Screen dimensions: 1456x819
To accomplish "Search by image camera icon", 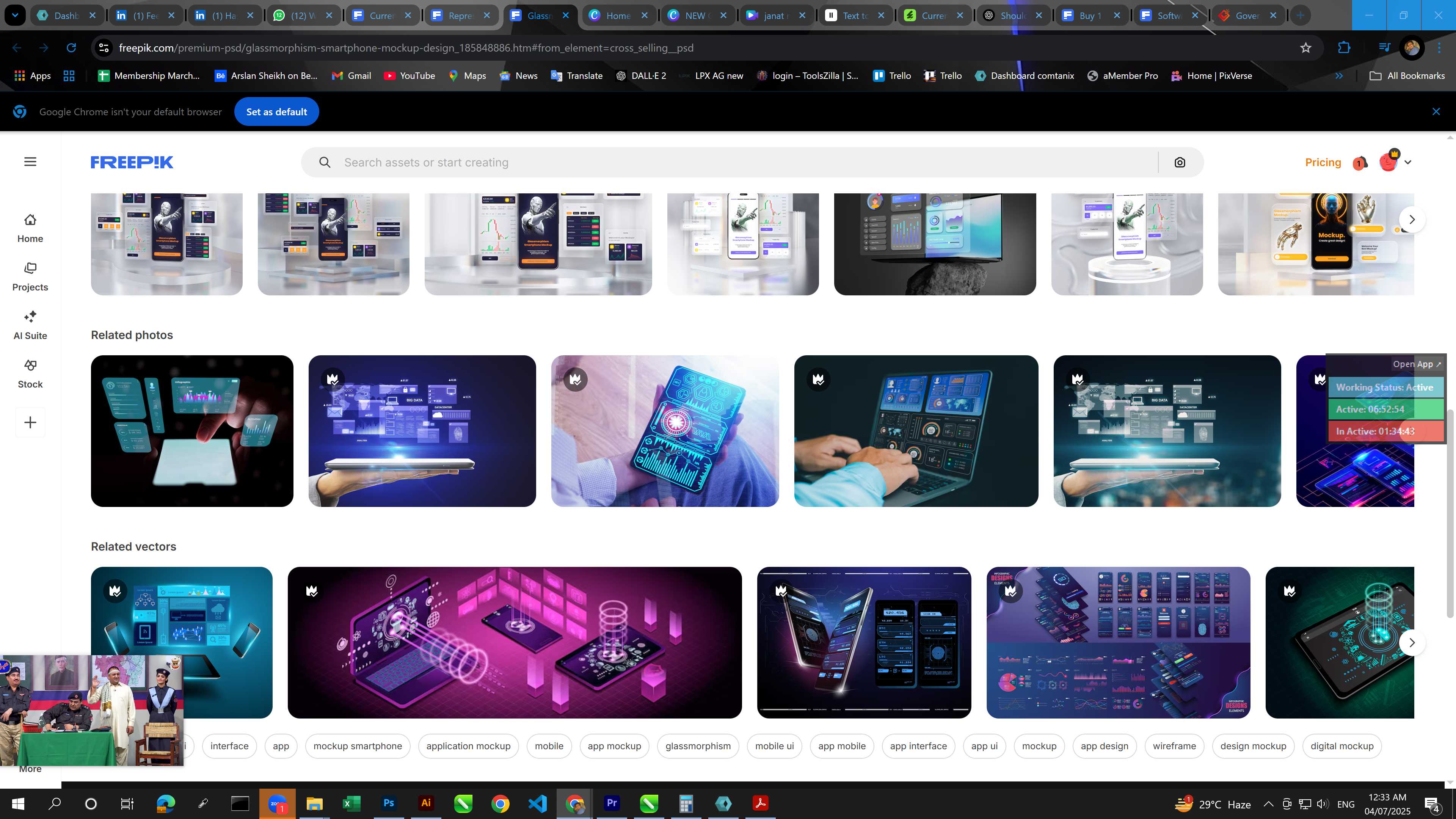I will 1180,162.
